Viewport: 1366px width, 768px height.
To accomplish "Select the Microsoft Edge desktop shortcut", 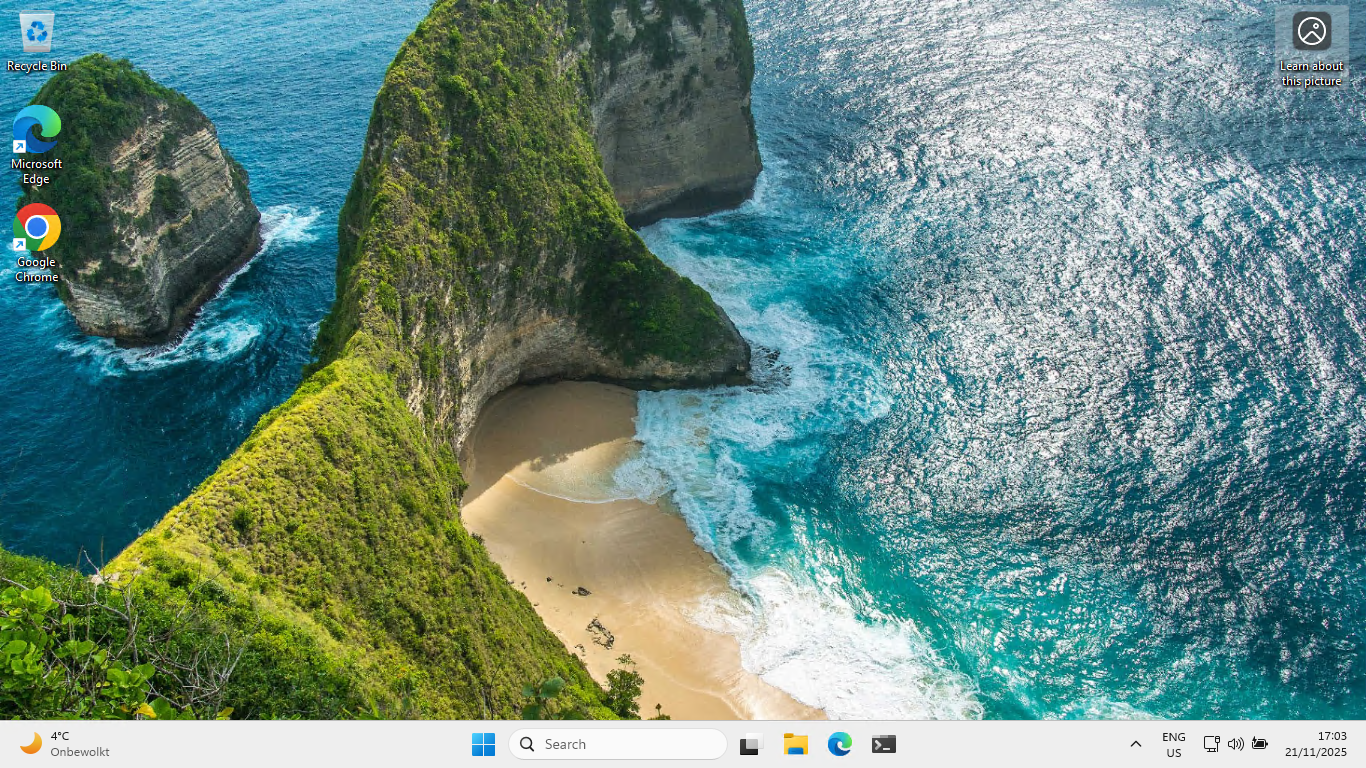I will tap(37, 132).
